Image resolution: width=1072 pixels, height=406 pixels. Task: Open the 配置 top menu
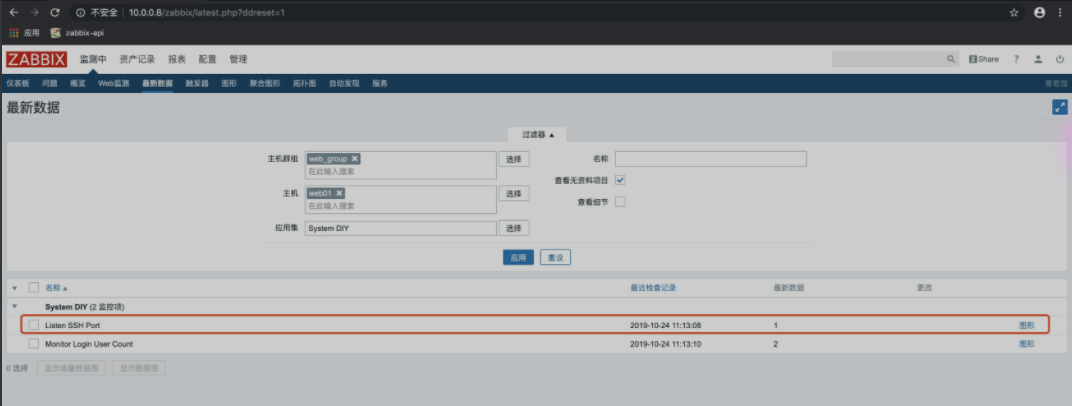point(207,59)
